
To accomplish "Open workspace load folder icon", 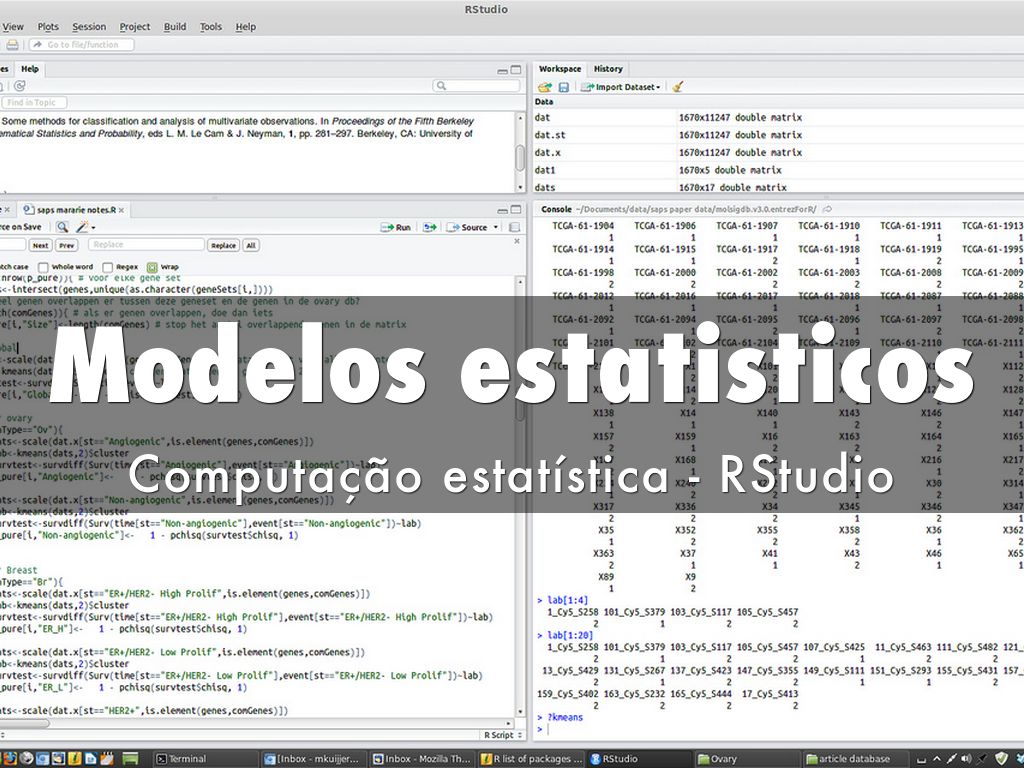I will click(546, 87).
